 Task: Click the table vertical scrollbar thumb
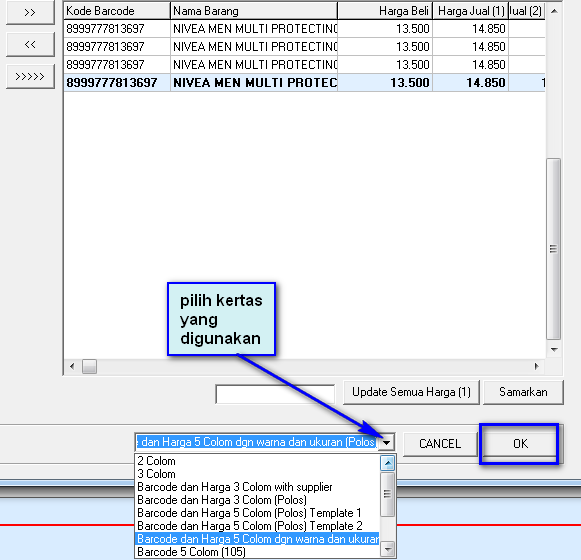(x=554, y=249)
